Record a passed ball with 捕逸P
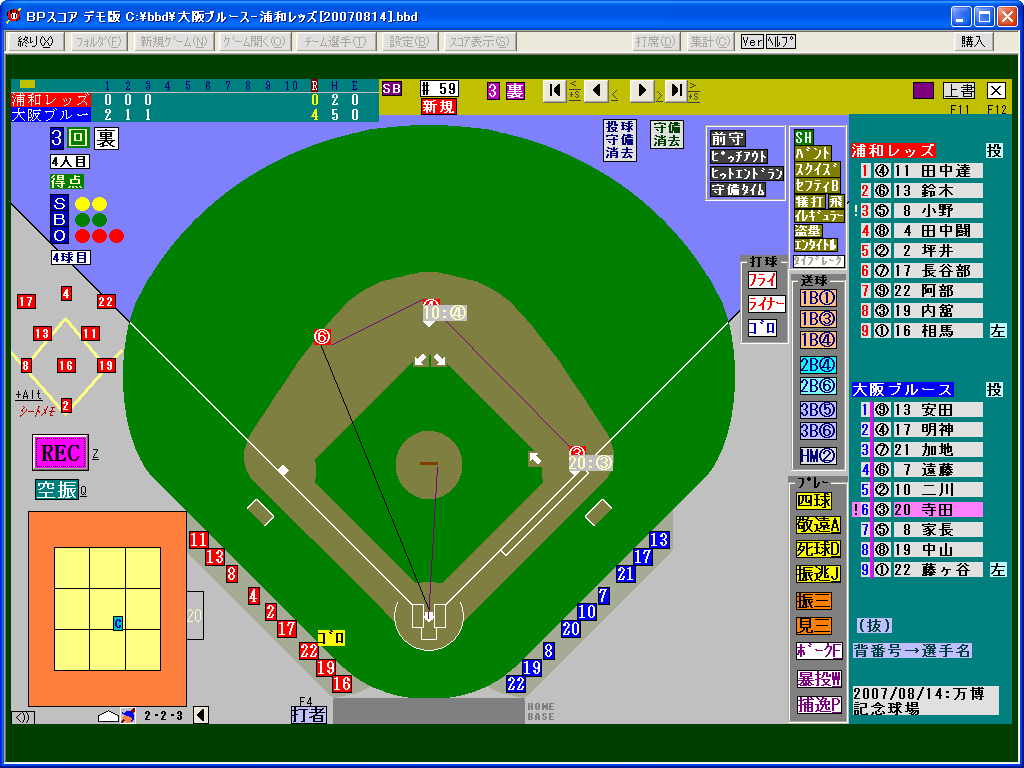 (x=819, y=705)
